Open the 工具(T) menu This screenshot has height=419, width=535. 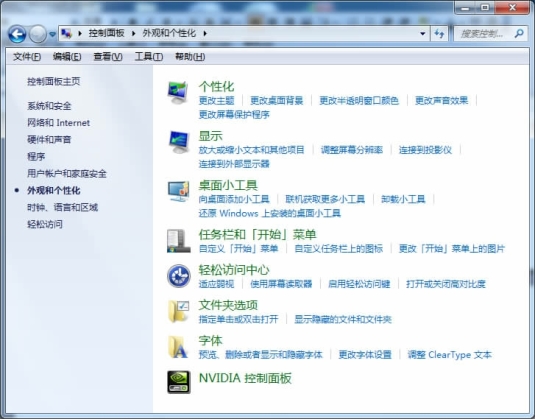coord(148,57)
